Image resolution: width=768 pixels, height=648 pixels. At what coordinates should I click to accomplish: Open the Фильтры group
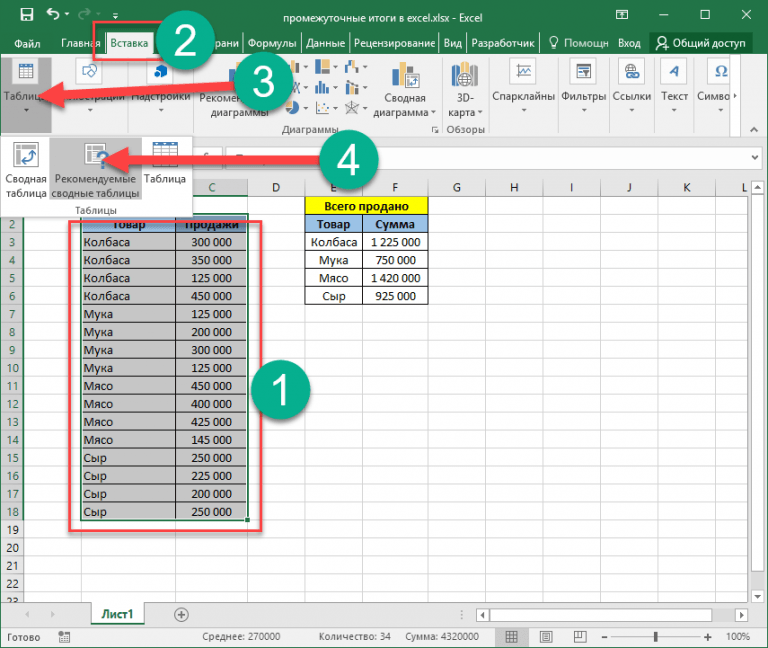[583, 88]
